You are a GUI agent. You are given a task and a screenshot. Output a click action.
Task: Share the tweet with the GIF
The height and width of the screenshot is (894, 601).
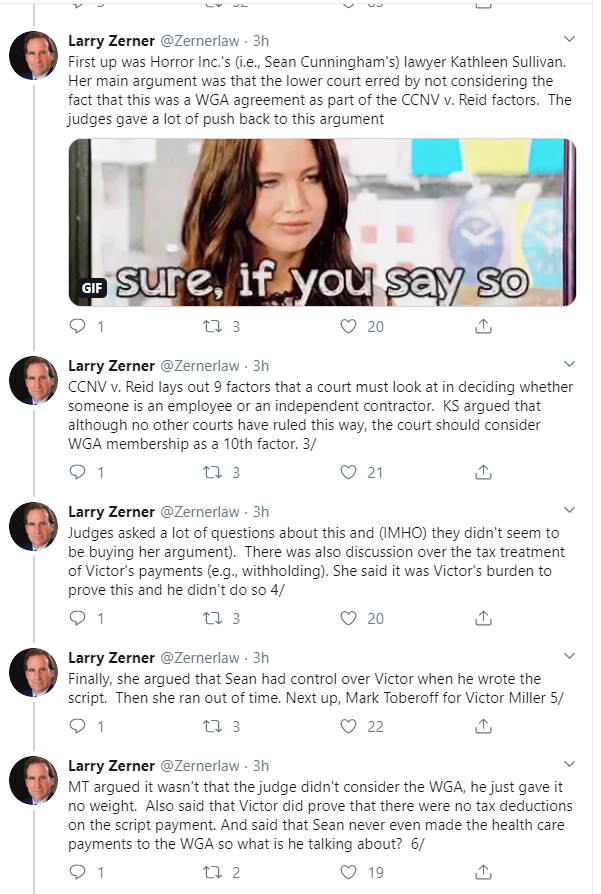tap(482, 326)
